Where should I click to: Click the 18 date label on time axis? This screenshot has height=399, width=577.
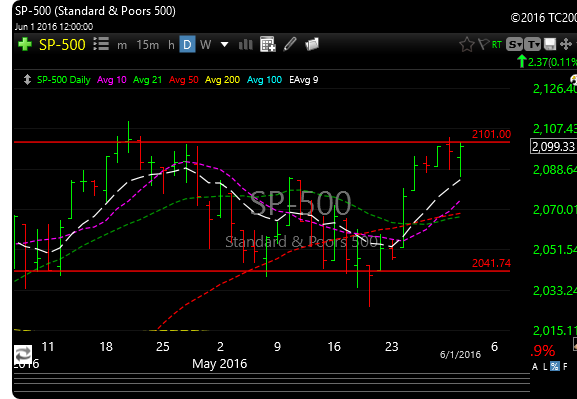coord(106,346)
